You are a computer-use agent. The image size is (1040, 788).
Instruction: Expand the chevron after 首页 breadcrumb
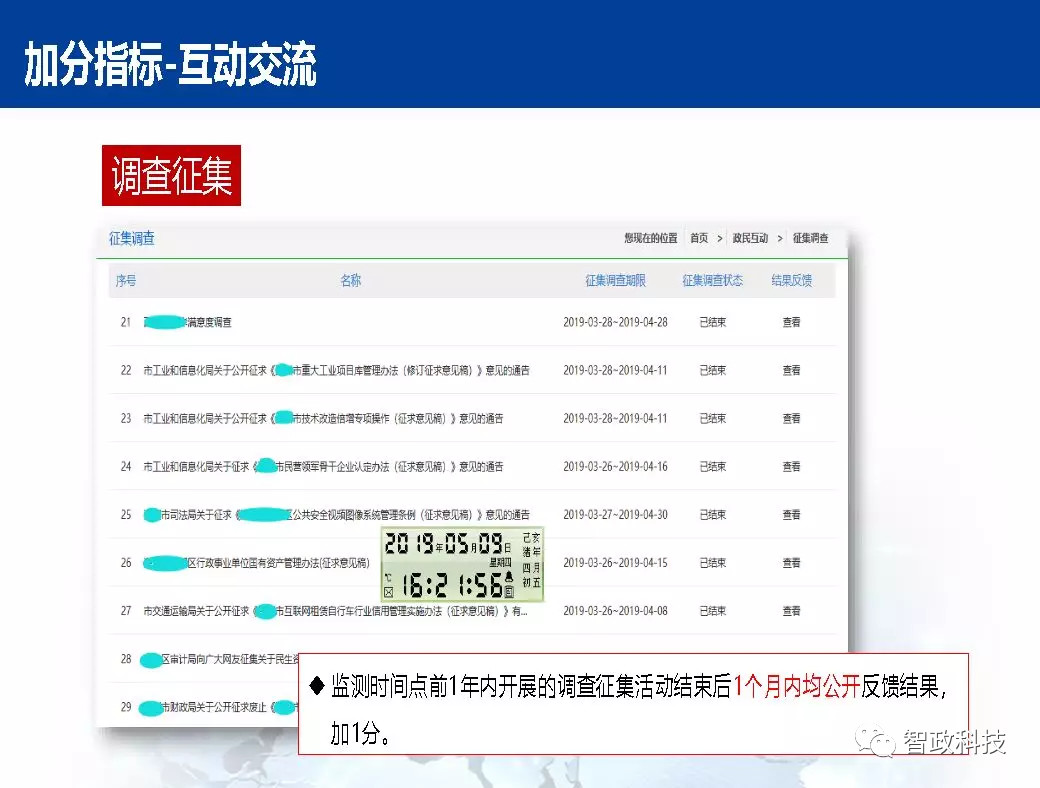721,238
